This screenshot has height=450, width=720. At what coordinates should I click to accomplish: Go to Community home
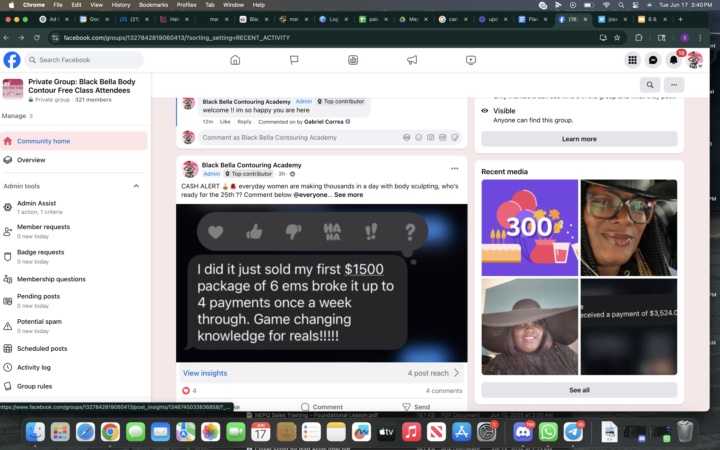point(74,141)
